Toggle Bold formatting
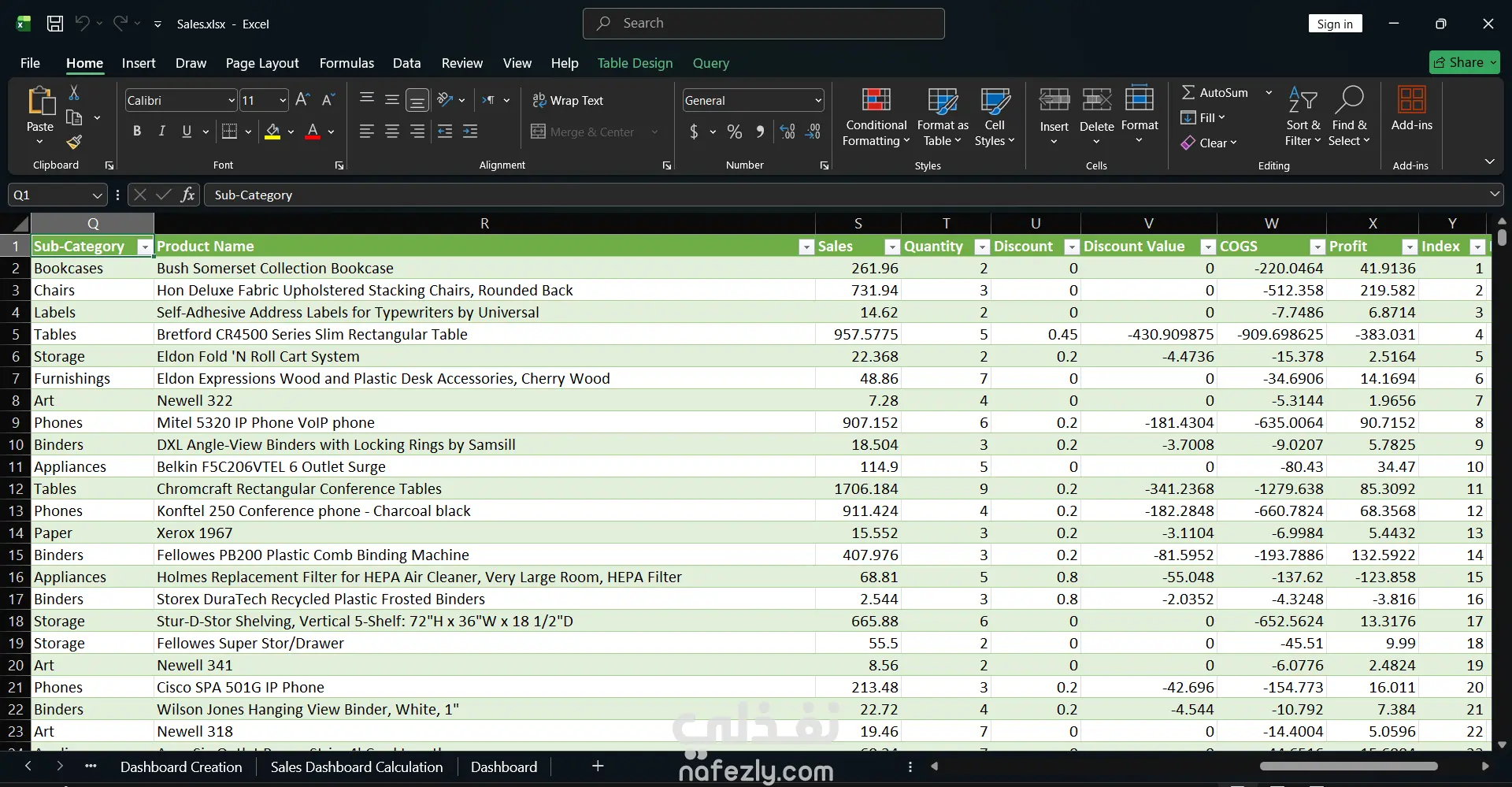1512x787 pixels. pos(137,132)
